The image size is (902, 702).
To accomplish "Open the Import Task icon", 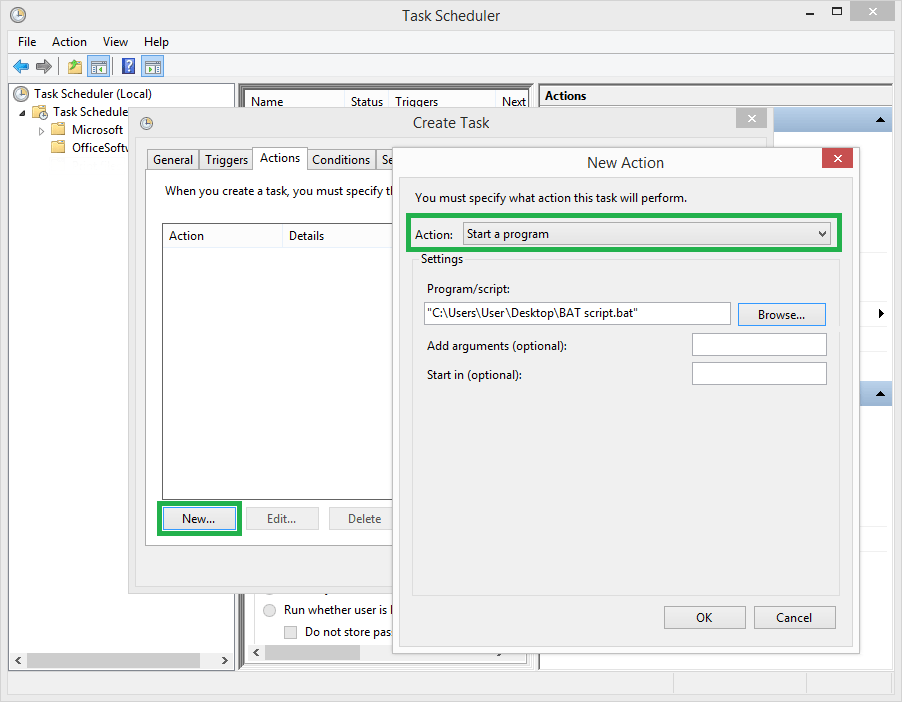I will 74,66.
